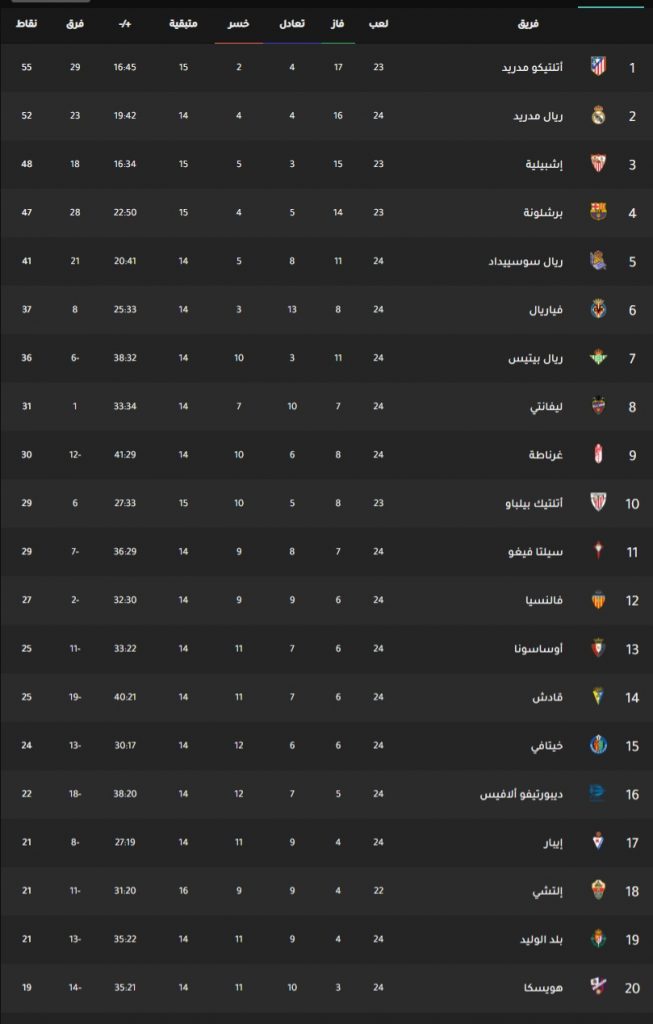Click the فريق team column header
Screen dimensions: 653x1024
pyautogui.click(x=528, y=24)
